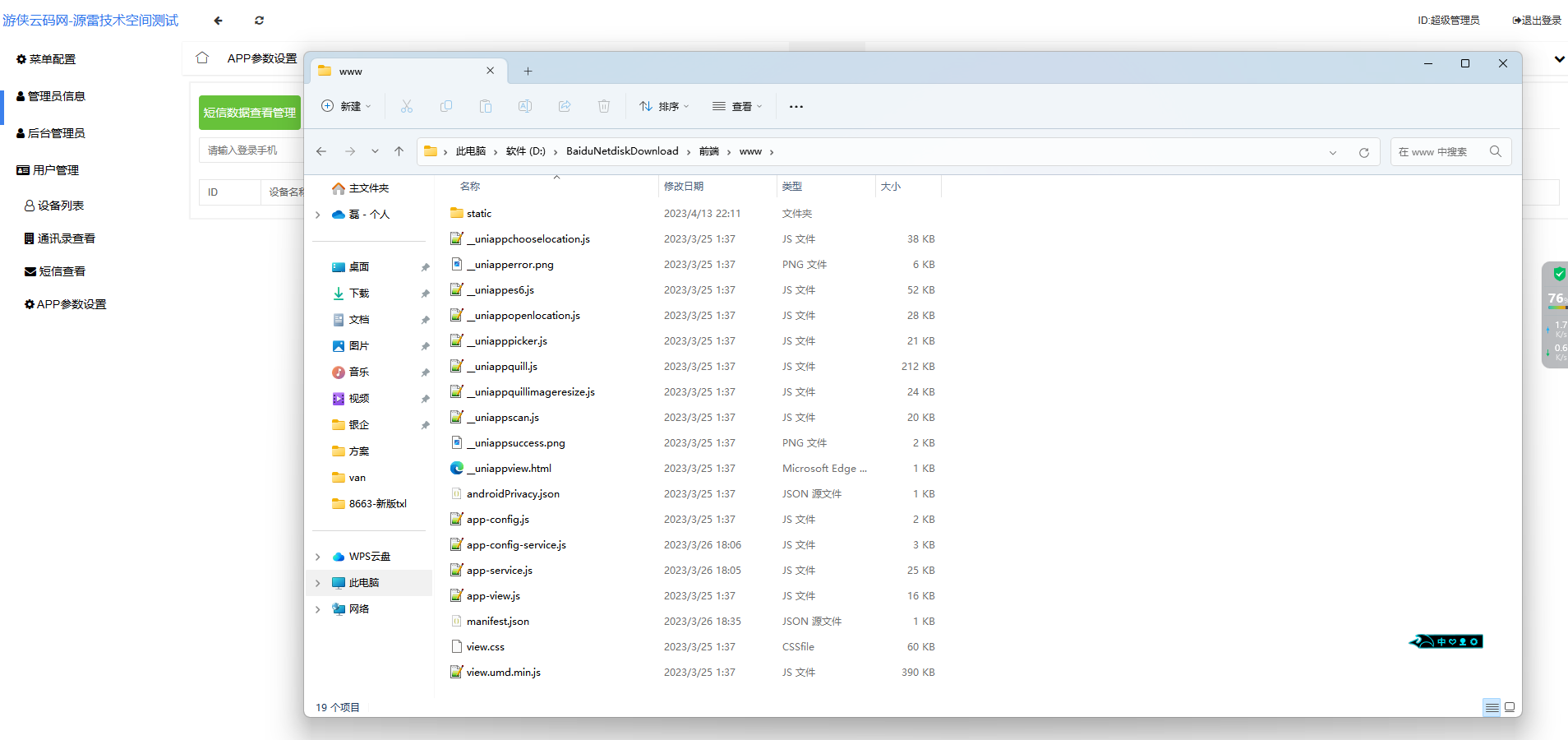1568x740 pixels.
Task: Expand the WPS云盘 tree node
Action: click(318, 557)
